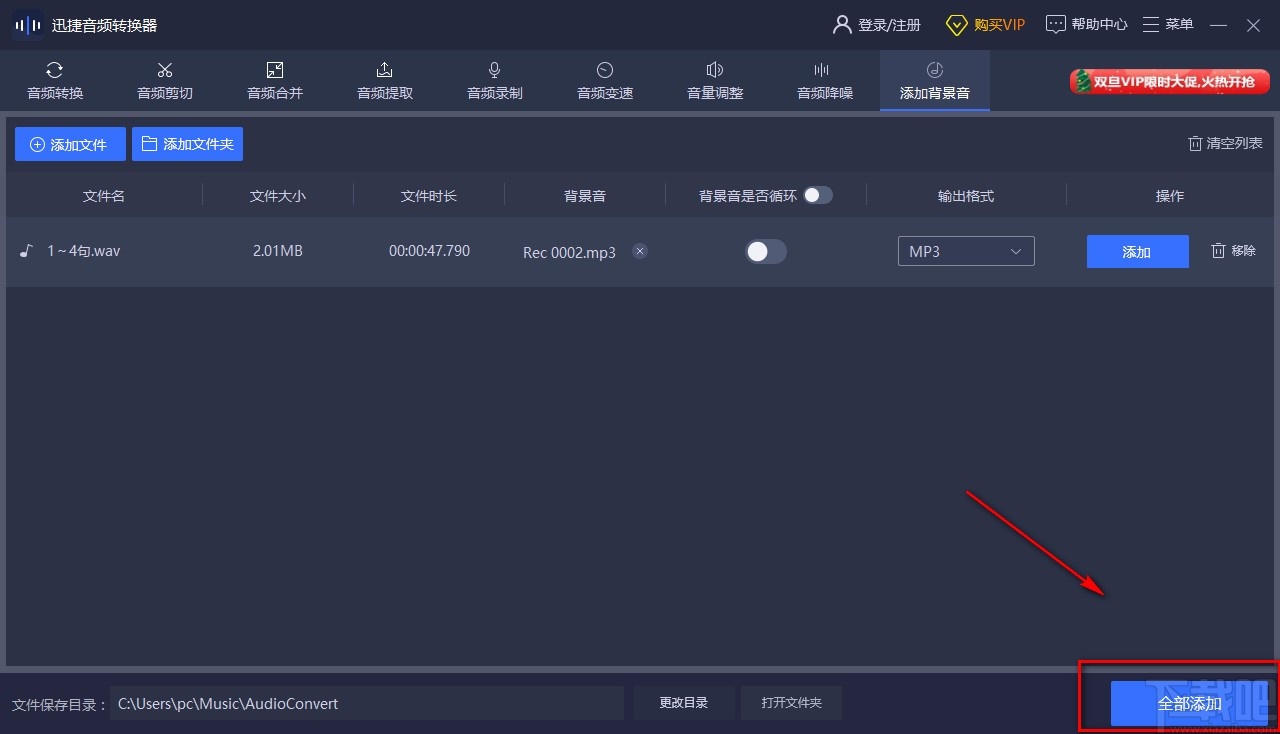Viewport: 1280px width, 734px height.
Task: Remove Rec 0002.mp3 background music
Action: coord(640,251)
